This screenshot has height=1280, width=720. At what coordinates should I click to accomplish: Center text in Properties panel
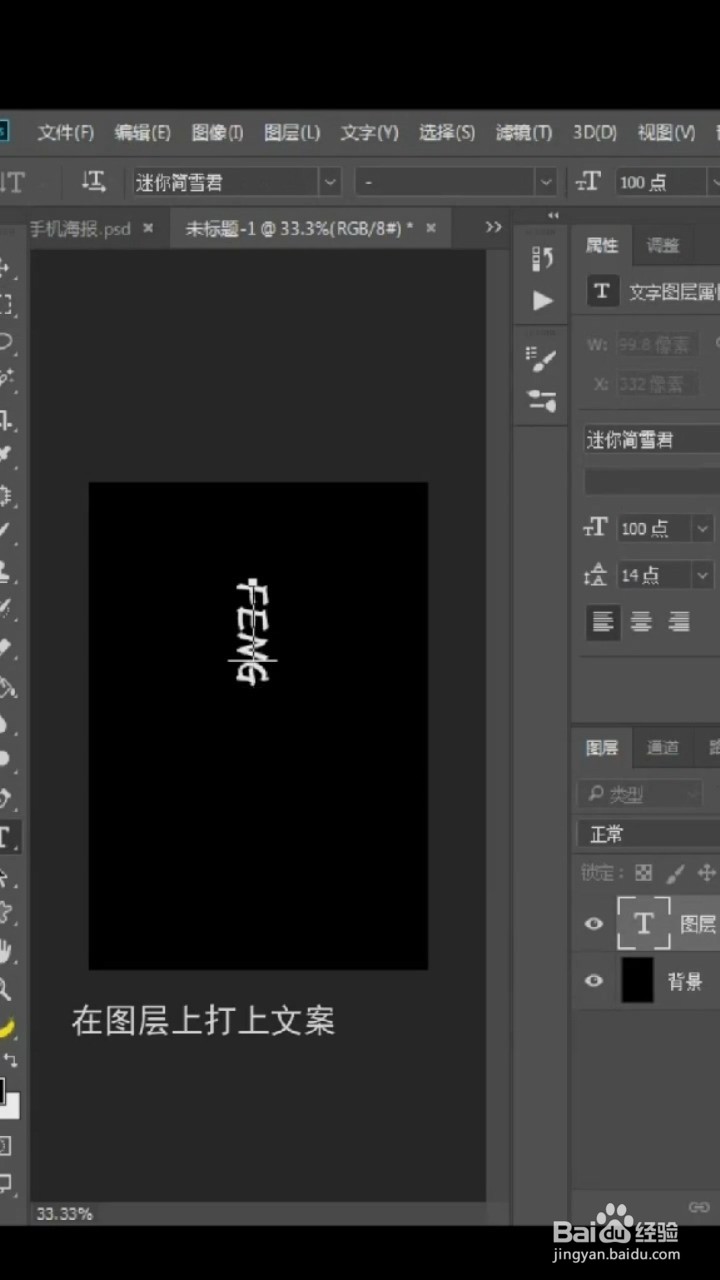(641, 622)
